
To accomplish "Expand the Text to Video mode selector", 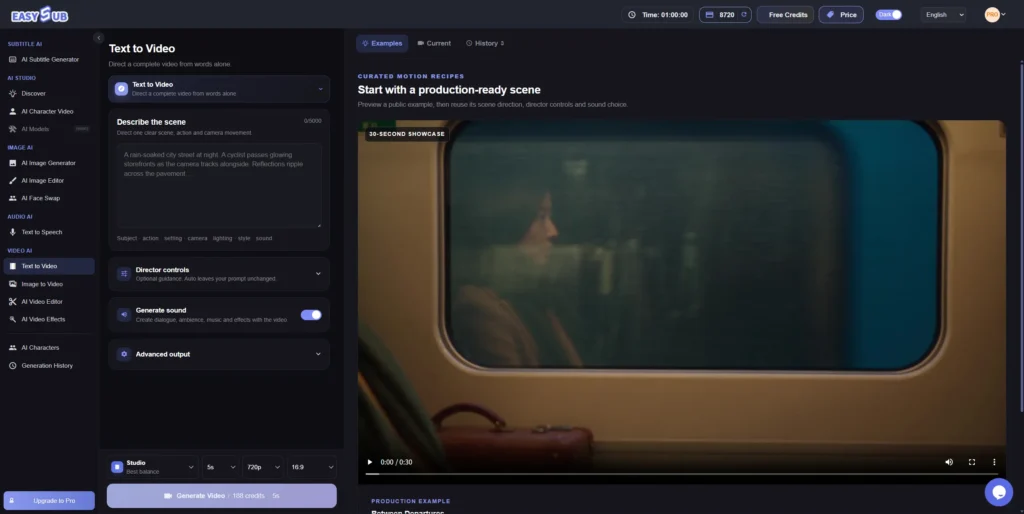I will pos(219,89).
